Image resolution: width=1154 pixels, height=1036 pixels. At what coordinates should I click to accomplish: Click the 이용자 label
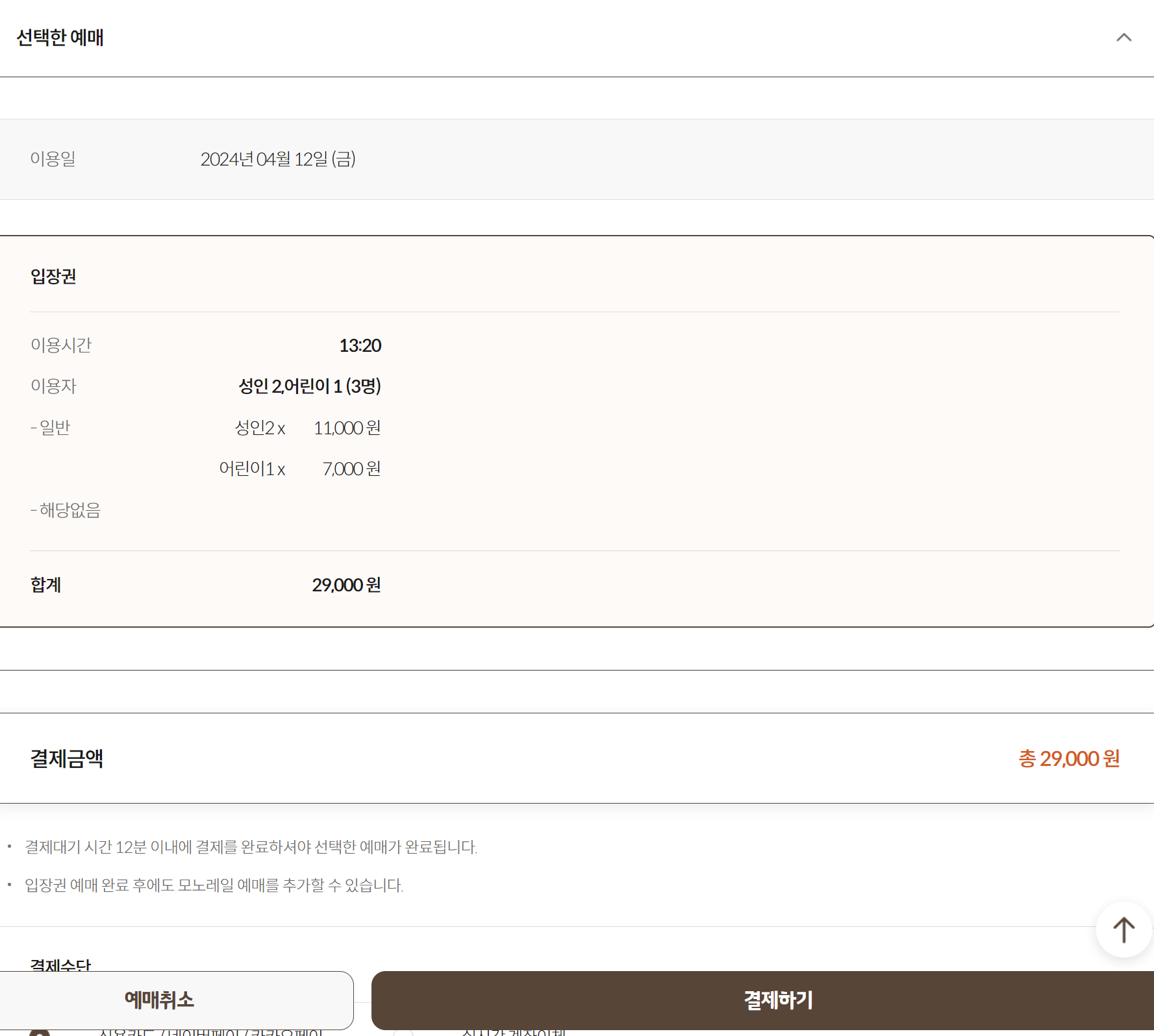click(x=53, y=386)
